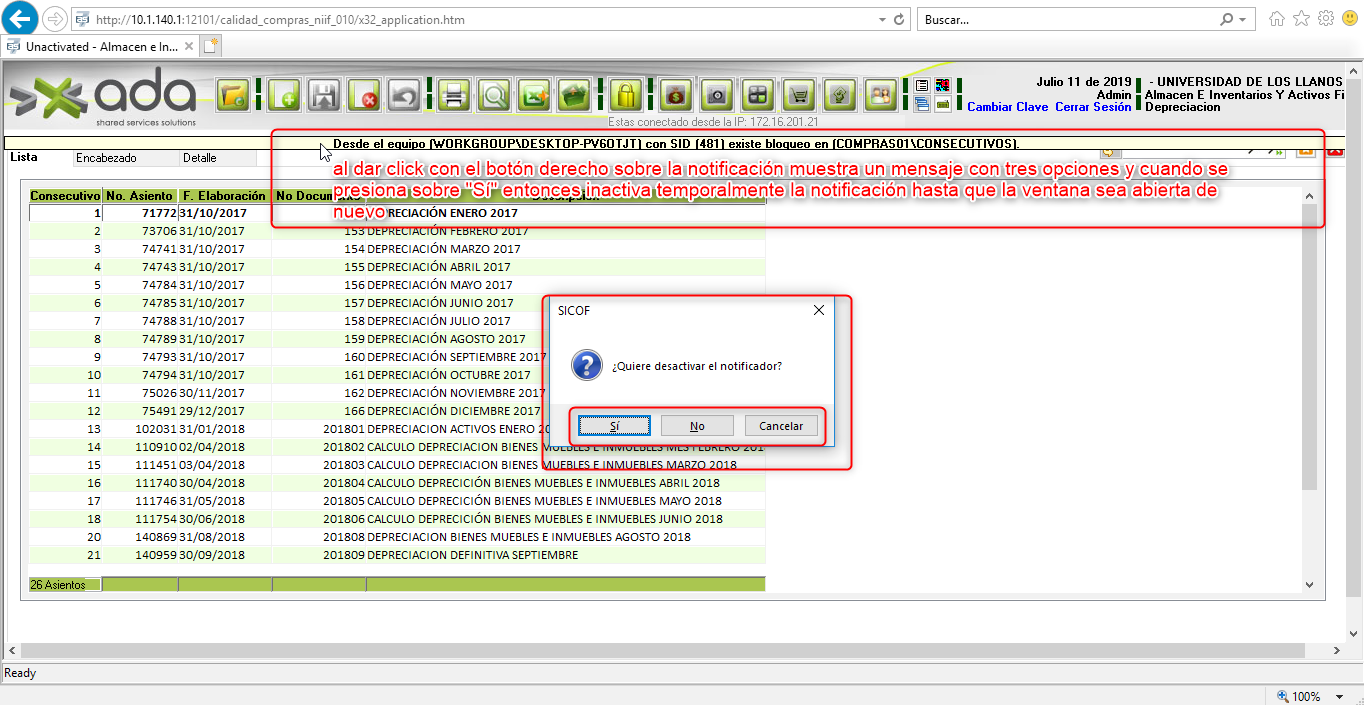Click the delete record icon with red X
Image resolution: width=1364 pixels, height=705 pixels.
click(x=365, y=96)
